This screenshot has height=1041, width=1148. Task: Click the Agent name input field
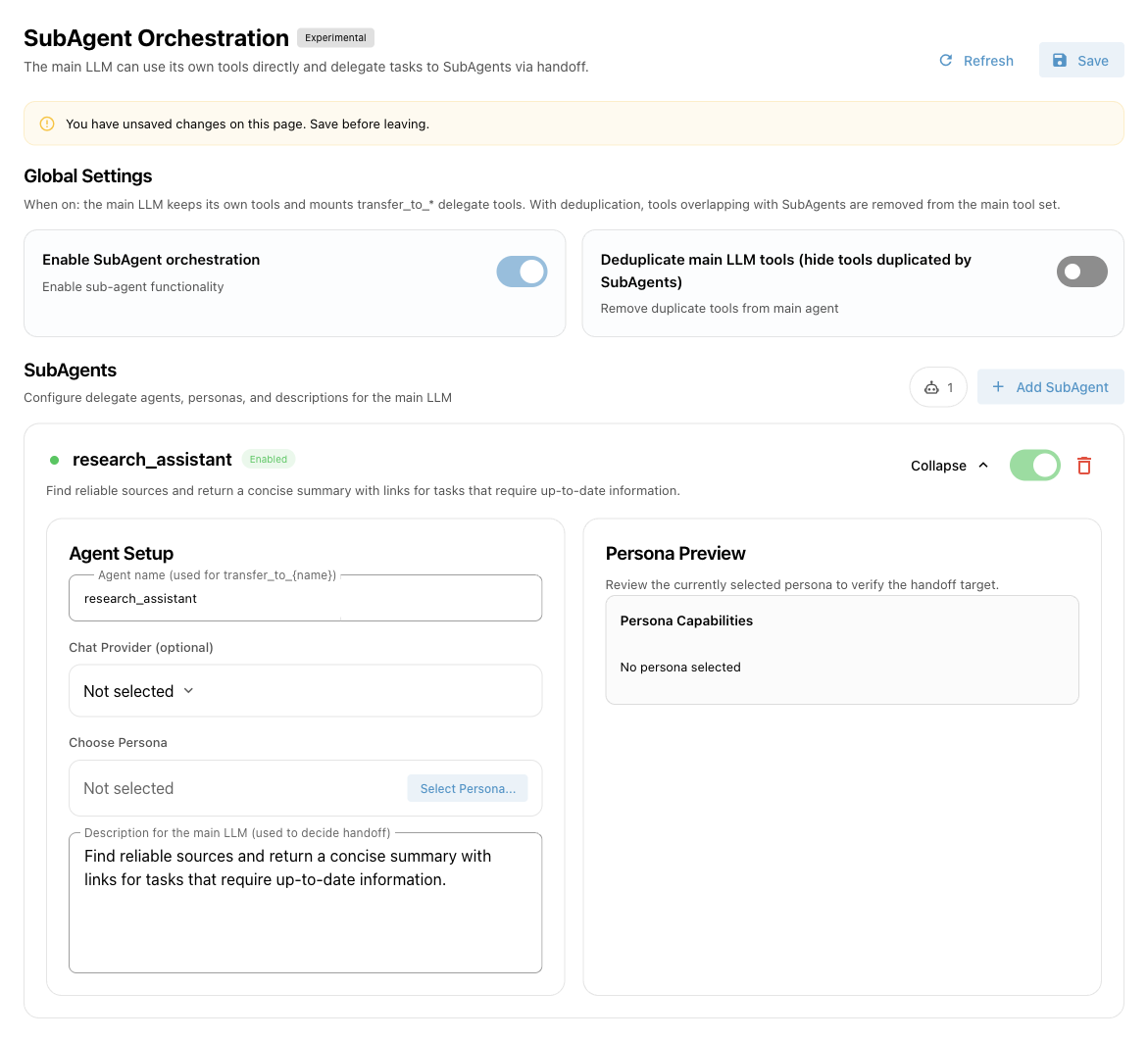tap(305, 598)
